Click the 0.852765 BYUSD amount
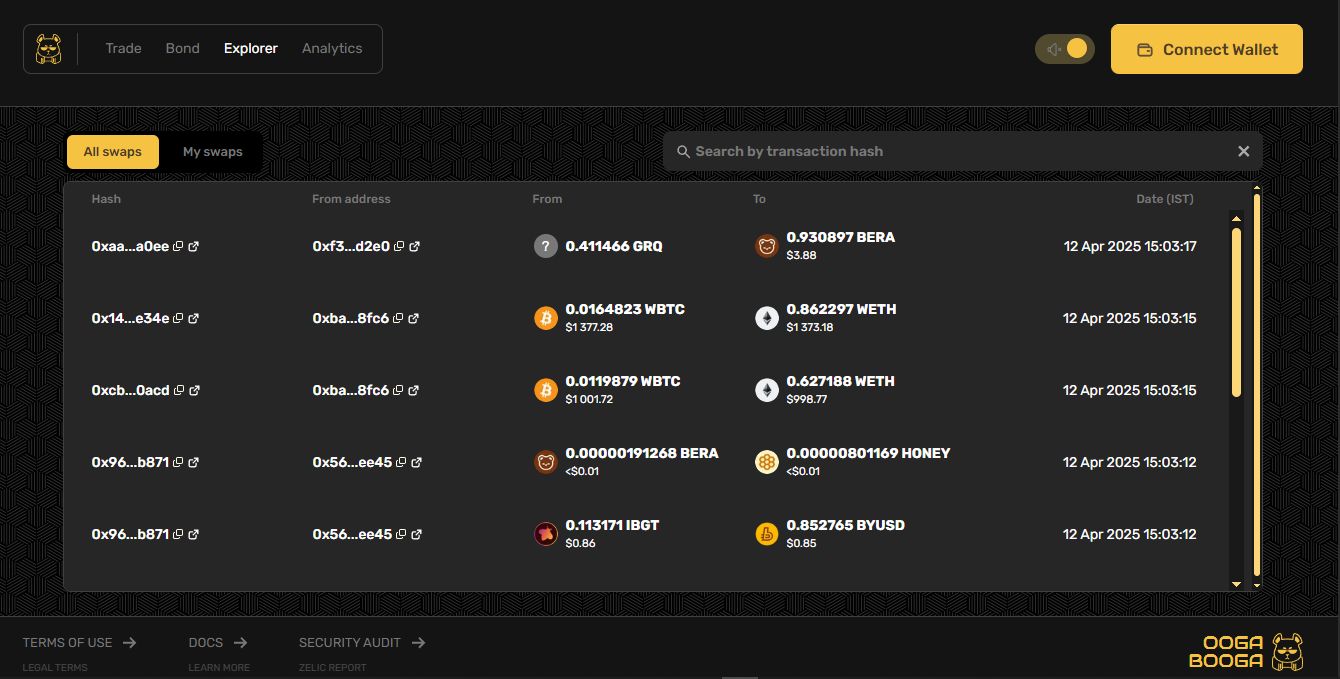This screenshot has width=1340, height=679. pyautogui.click(x=845, y=525)
